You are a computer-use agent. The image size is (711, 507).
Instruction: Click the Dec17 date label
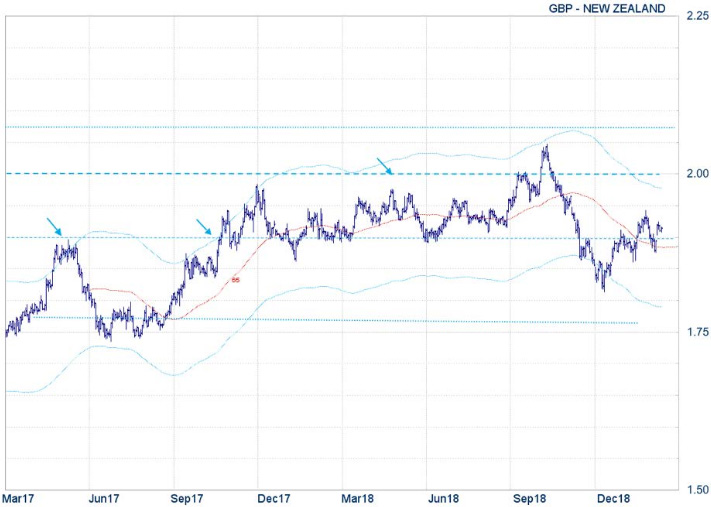273,497
